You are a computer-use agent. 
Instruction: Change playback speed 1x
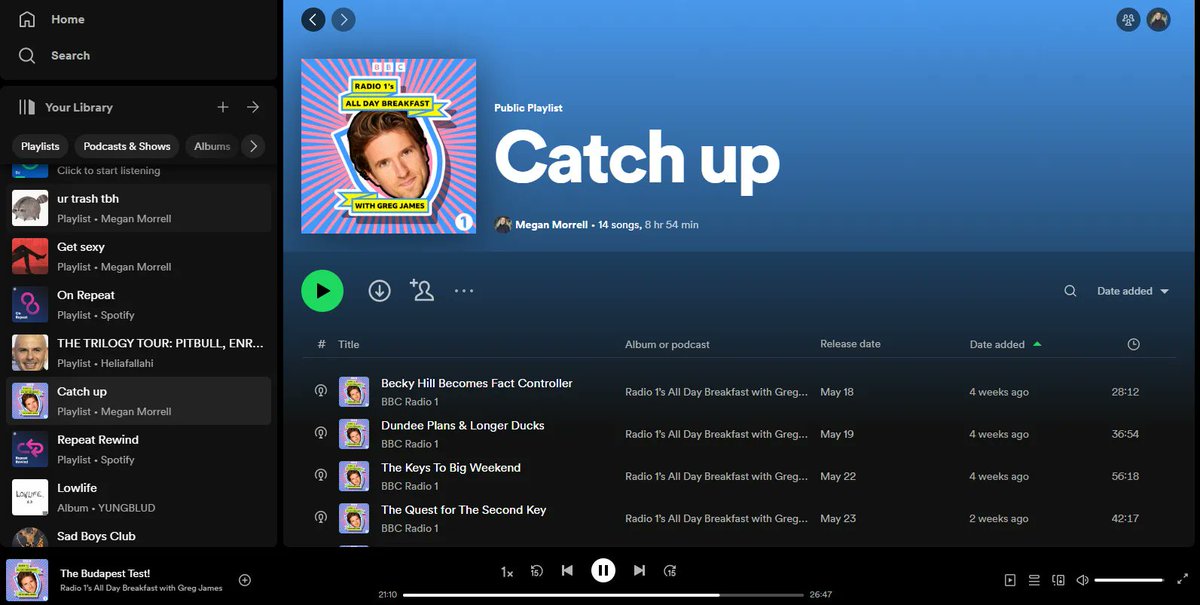[x=507, y=571]
